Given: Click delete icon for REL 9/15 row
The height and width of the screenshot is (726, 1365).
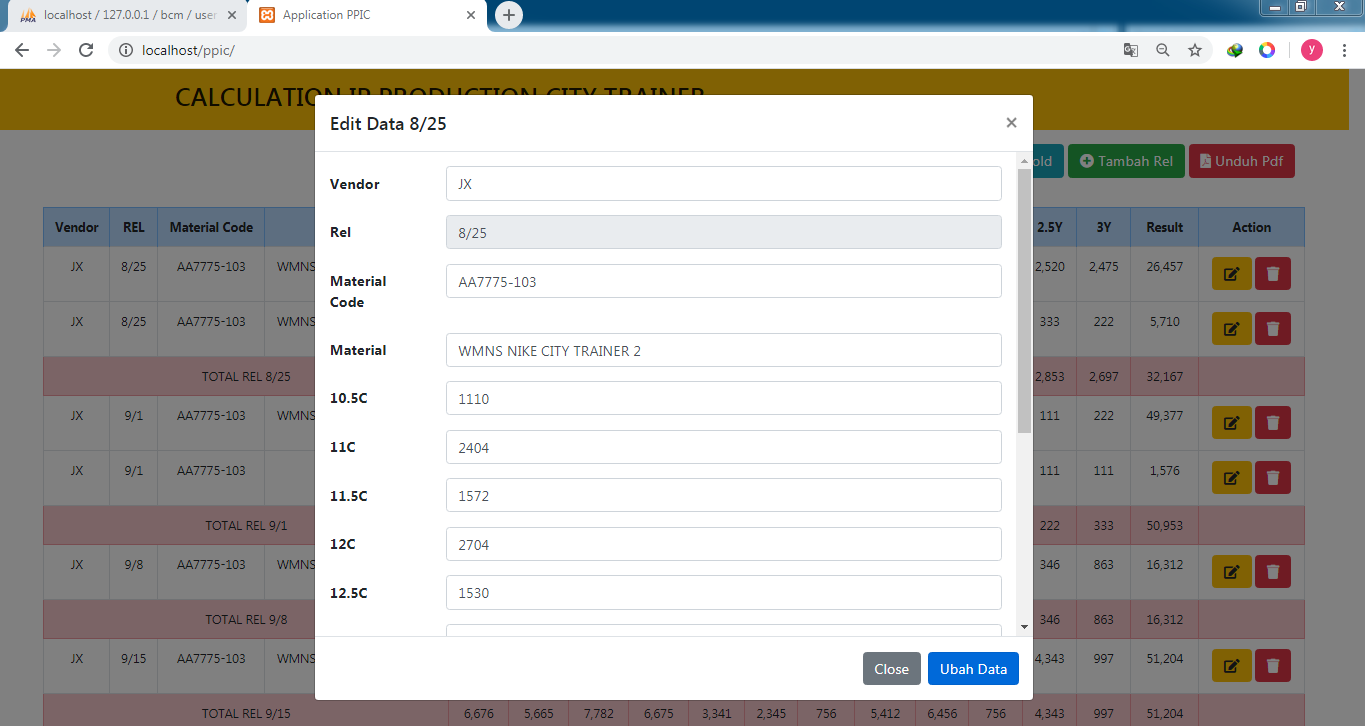Looking at the screenshot, I should (1272, 665).
